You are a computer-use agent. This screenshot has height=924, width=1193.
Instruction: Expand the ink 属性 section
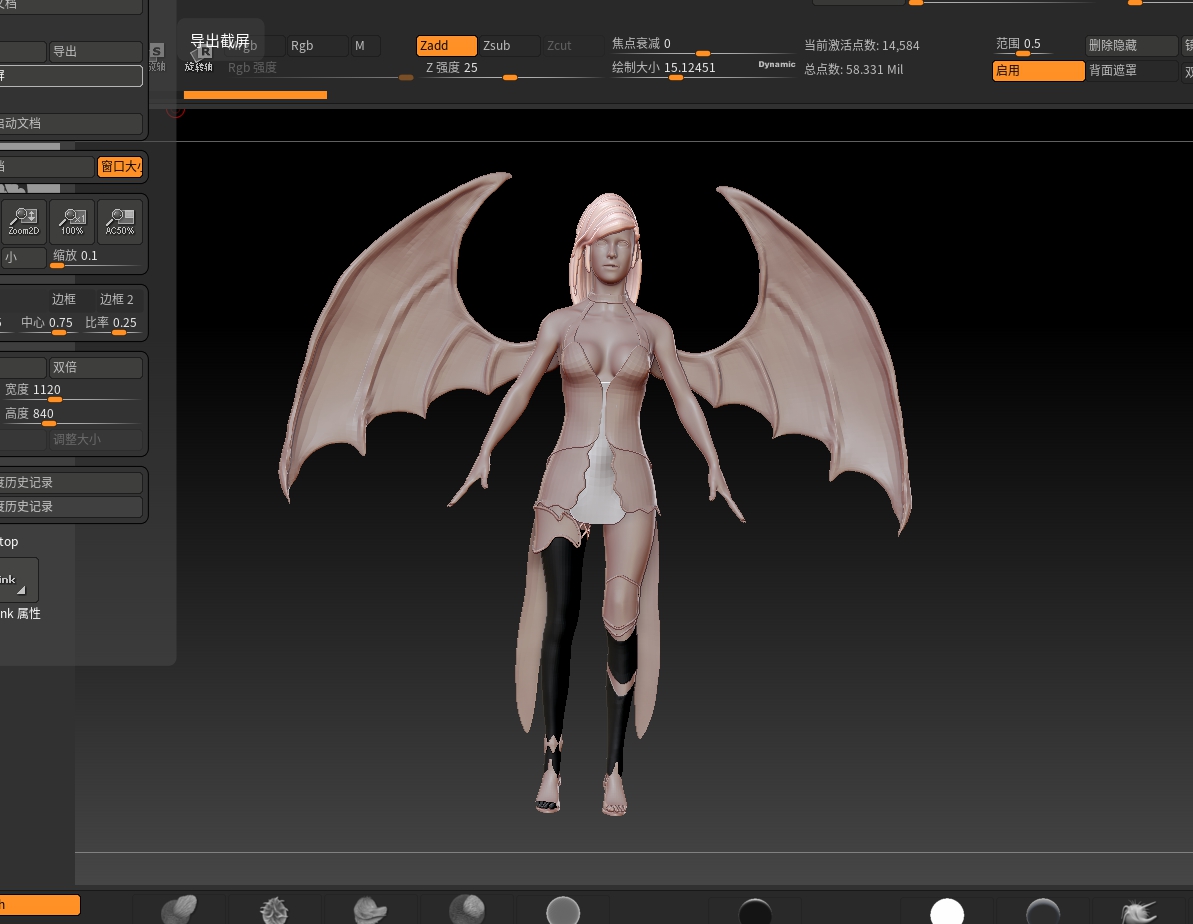click(21, 613)
